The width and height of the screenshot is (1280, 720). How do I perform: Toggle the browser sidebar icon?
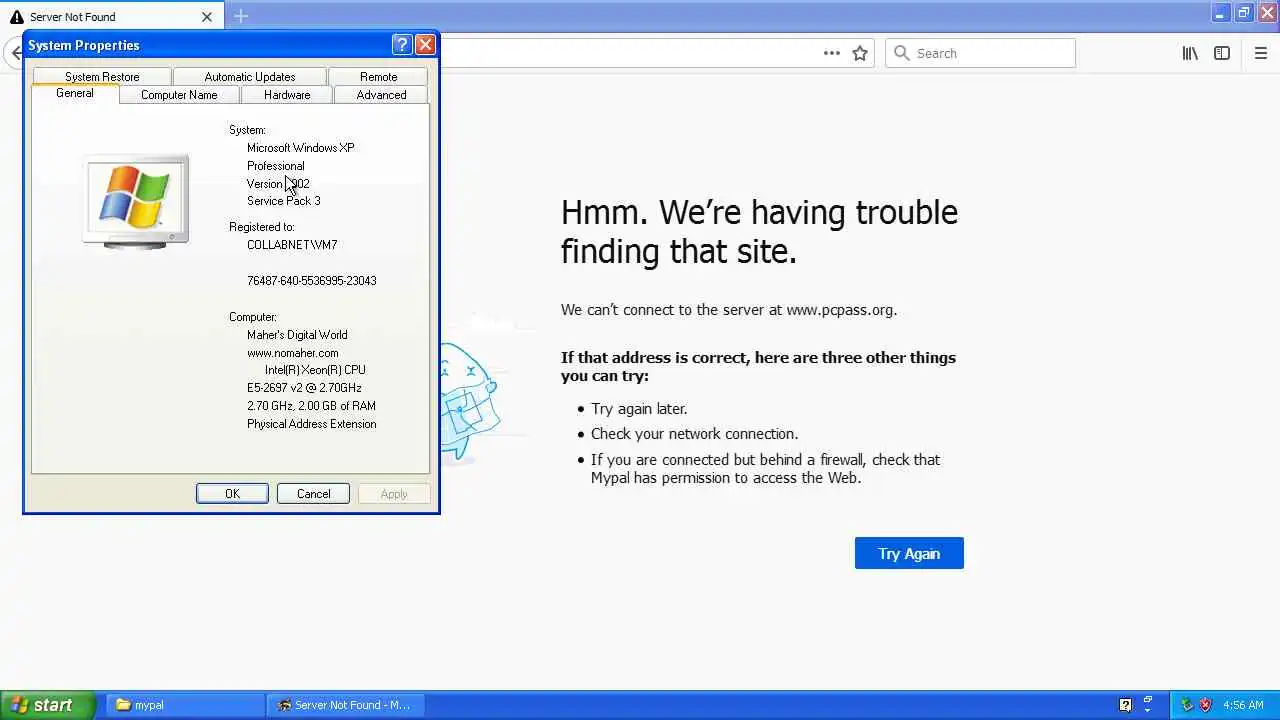pyautogui.click(x=1222, y=53)
